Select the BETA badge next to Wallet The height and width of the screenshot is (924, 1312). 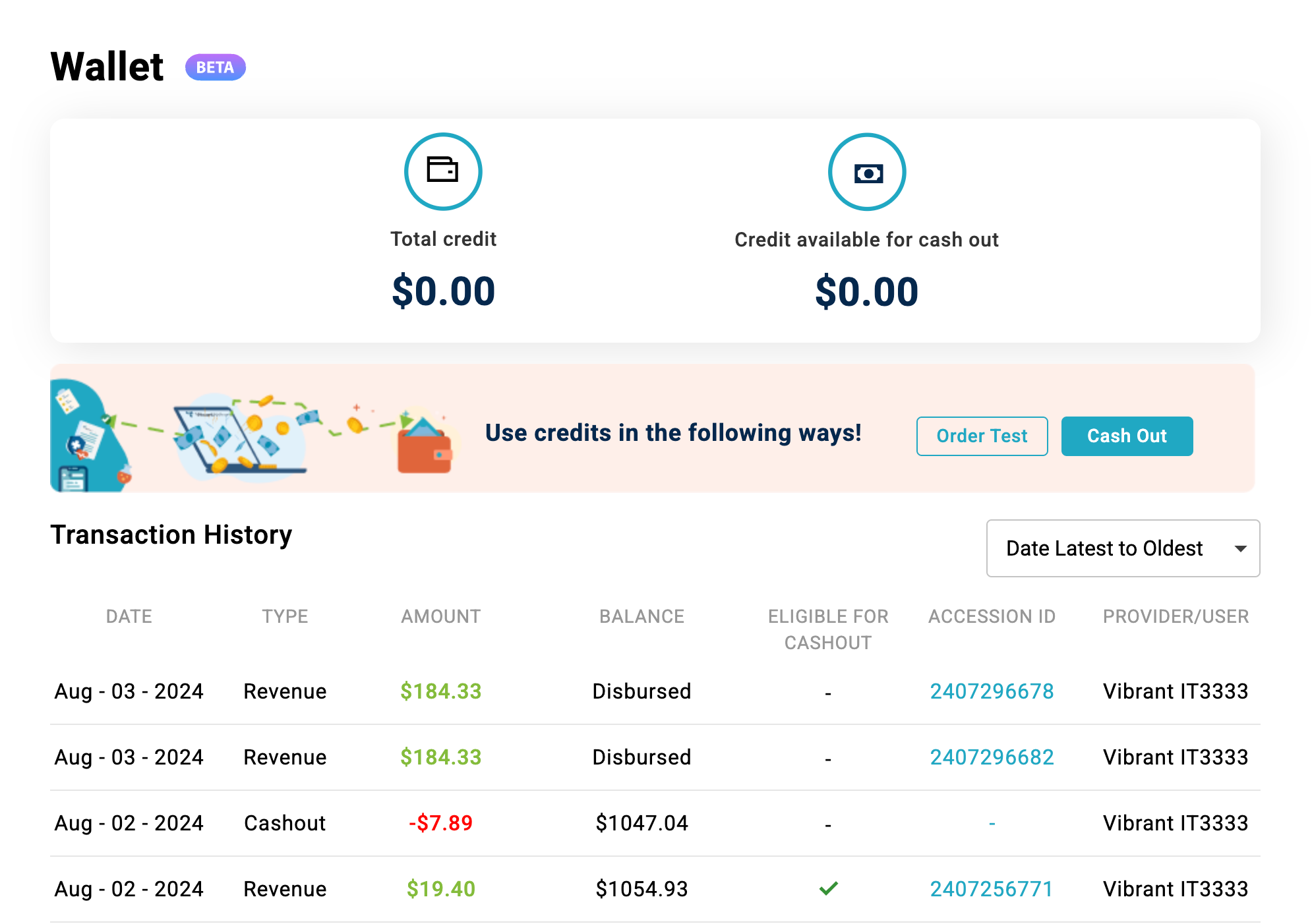215,67
